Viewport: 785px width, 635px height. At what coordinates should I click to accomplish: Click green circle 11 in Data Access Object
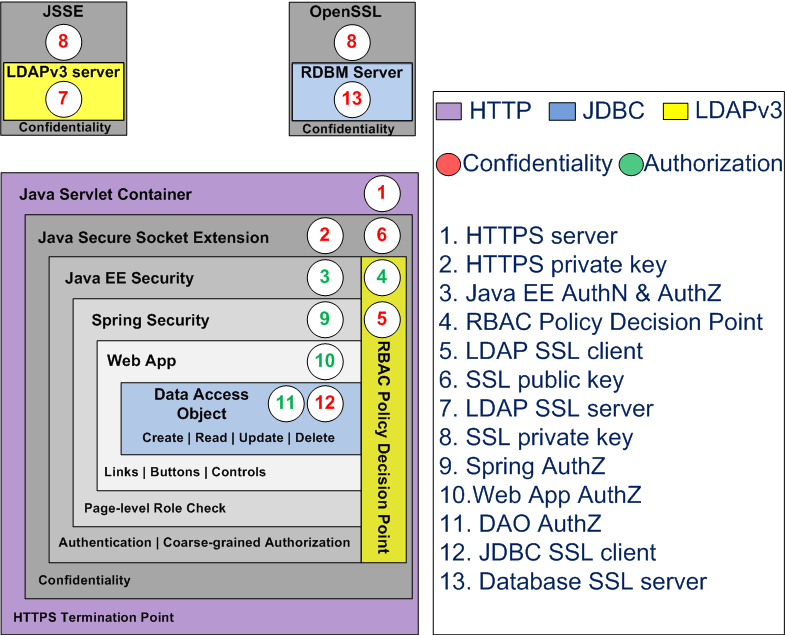pyautogui.click(x=286, y=402)
